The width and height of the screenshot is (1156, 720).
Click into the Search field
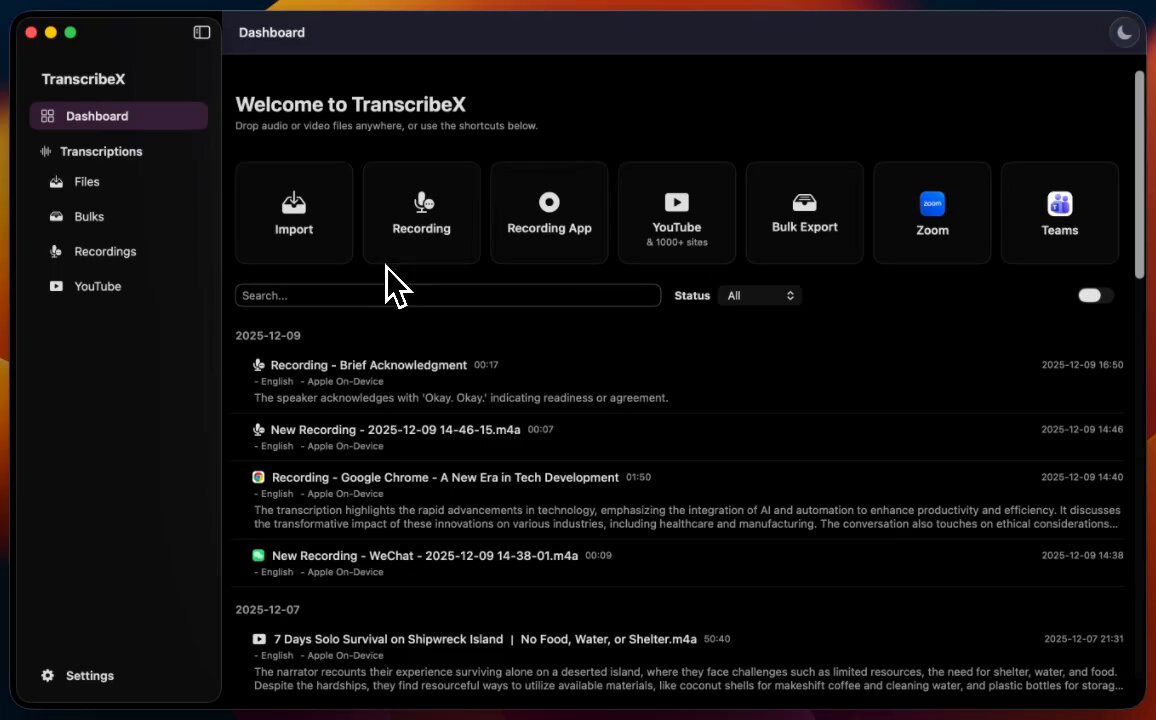[447, 296]
